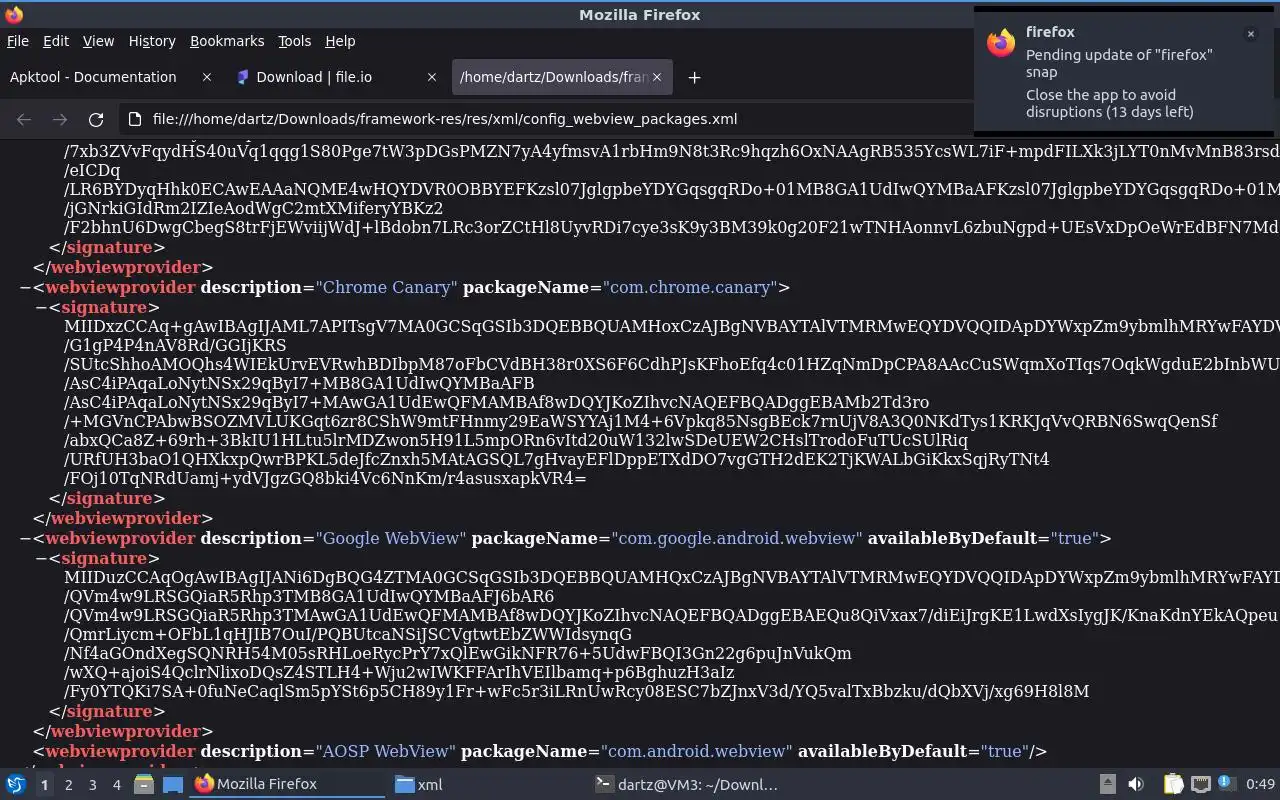Open the file manager icon in the taskbar
The width and height of the screenshot is (1280, 800).
(144, 784)
